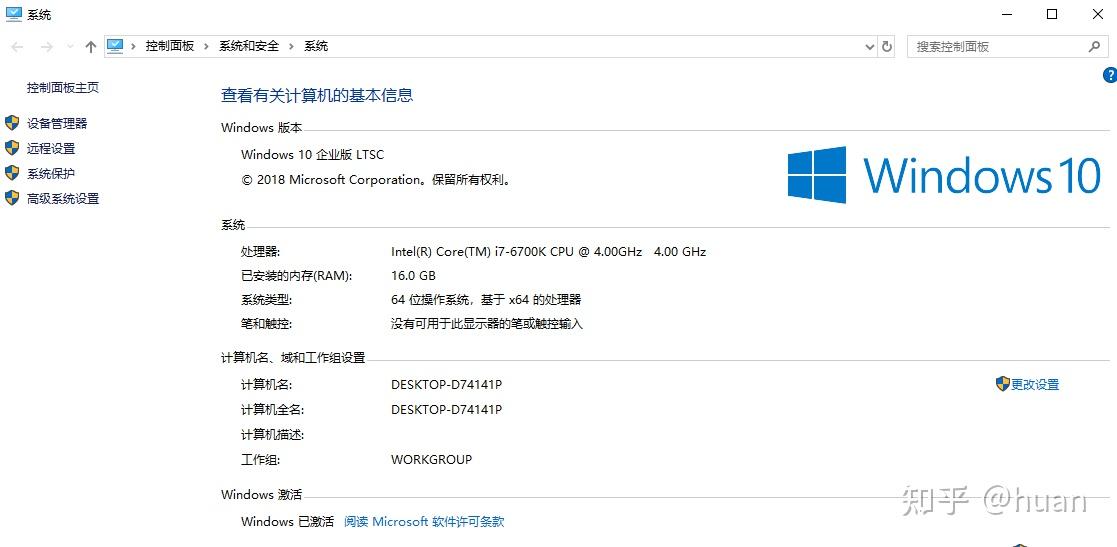Click the forward navigation arrow
Viewport: 1117px width, 547px height.
47,47
